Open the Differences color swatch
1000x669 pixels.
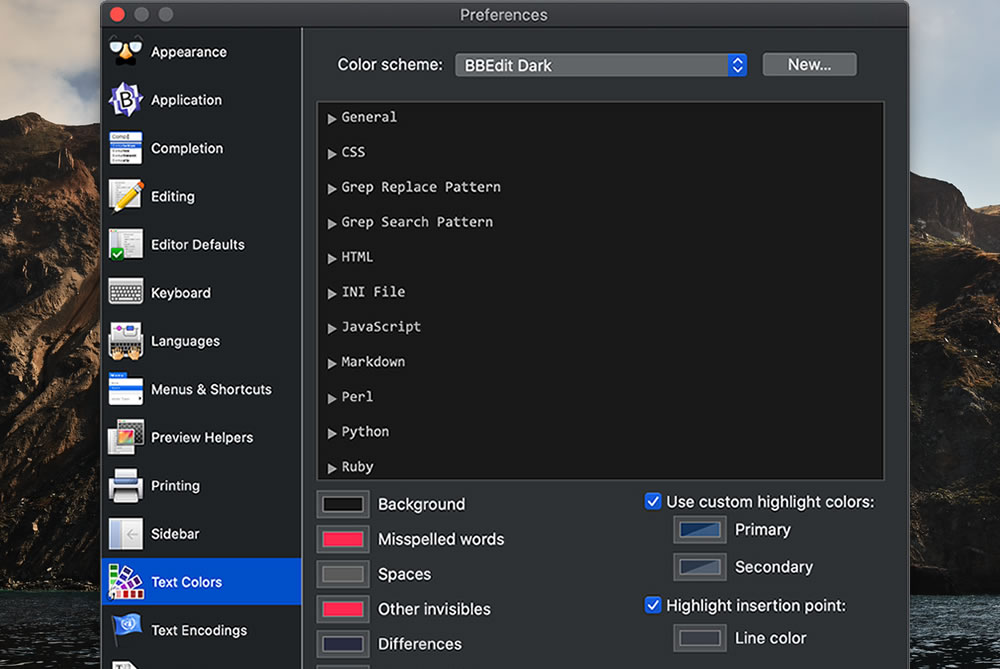tap(343, 644)
